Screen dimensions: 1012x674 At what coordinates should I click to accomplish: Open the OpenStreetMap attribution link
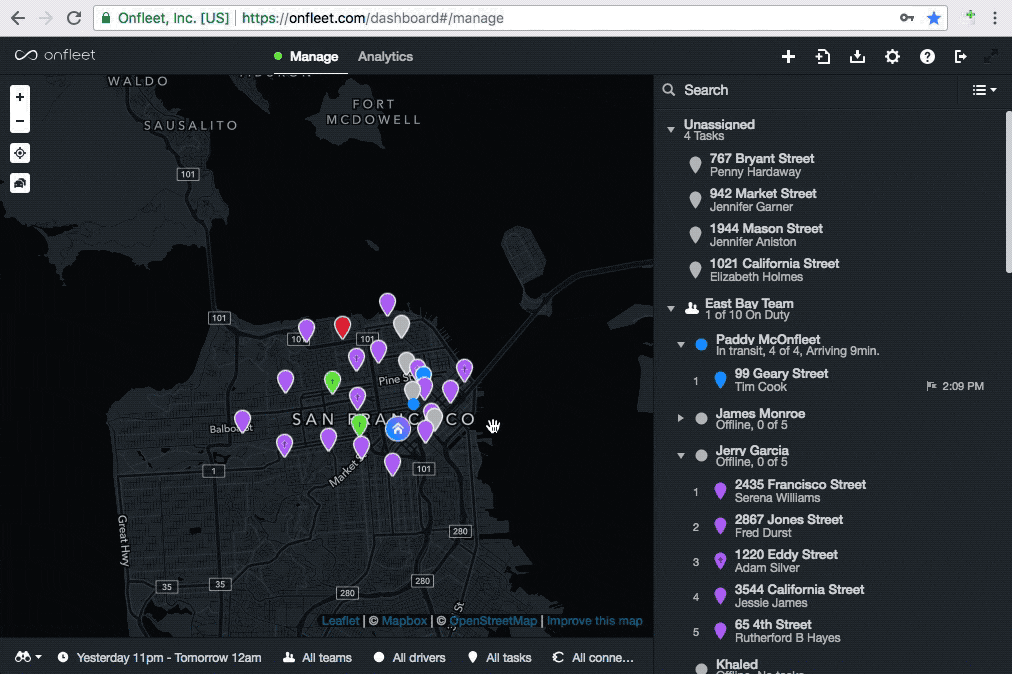pyautogui.click(x=492, y=621)
